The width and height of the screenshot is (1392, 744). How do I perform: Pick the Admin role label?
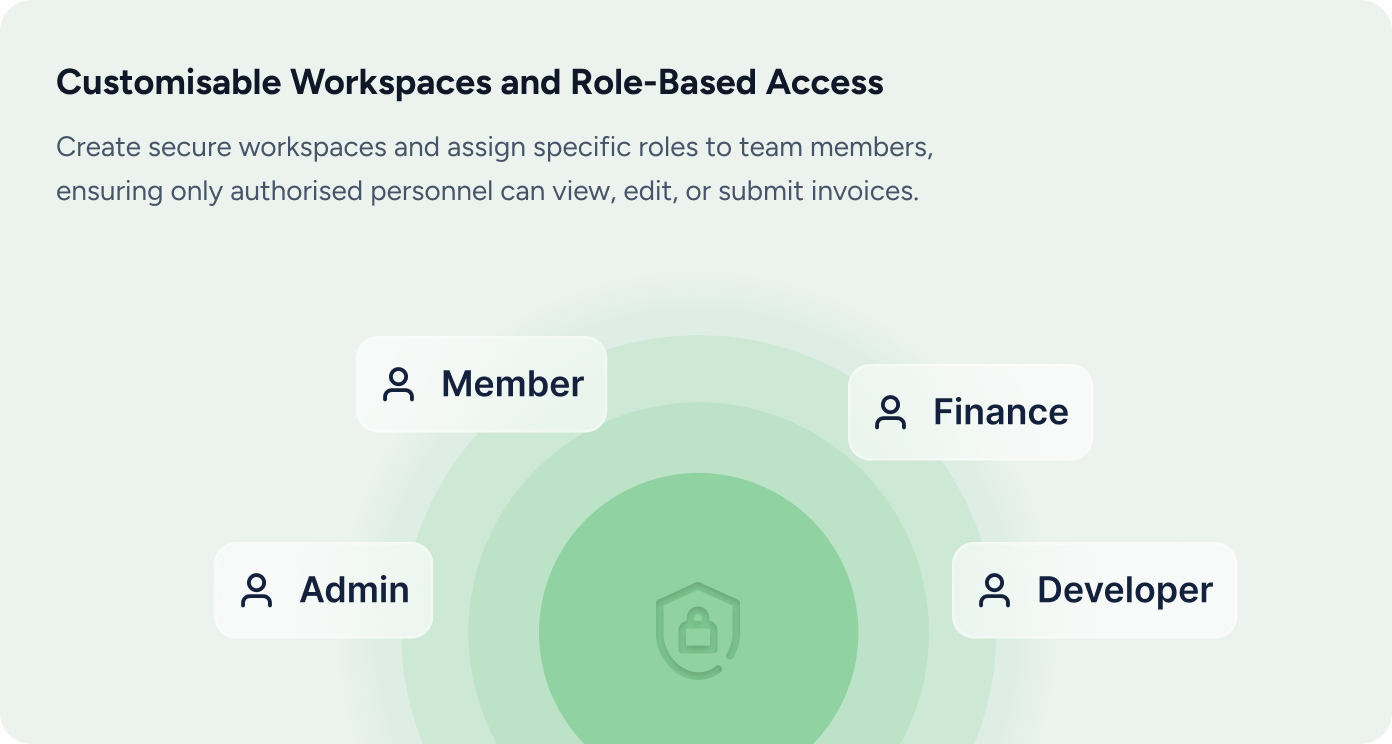pyautogui.click(x=354, y=590)
